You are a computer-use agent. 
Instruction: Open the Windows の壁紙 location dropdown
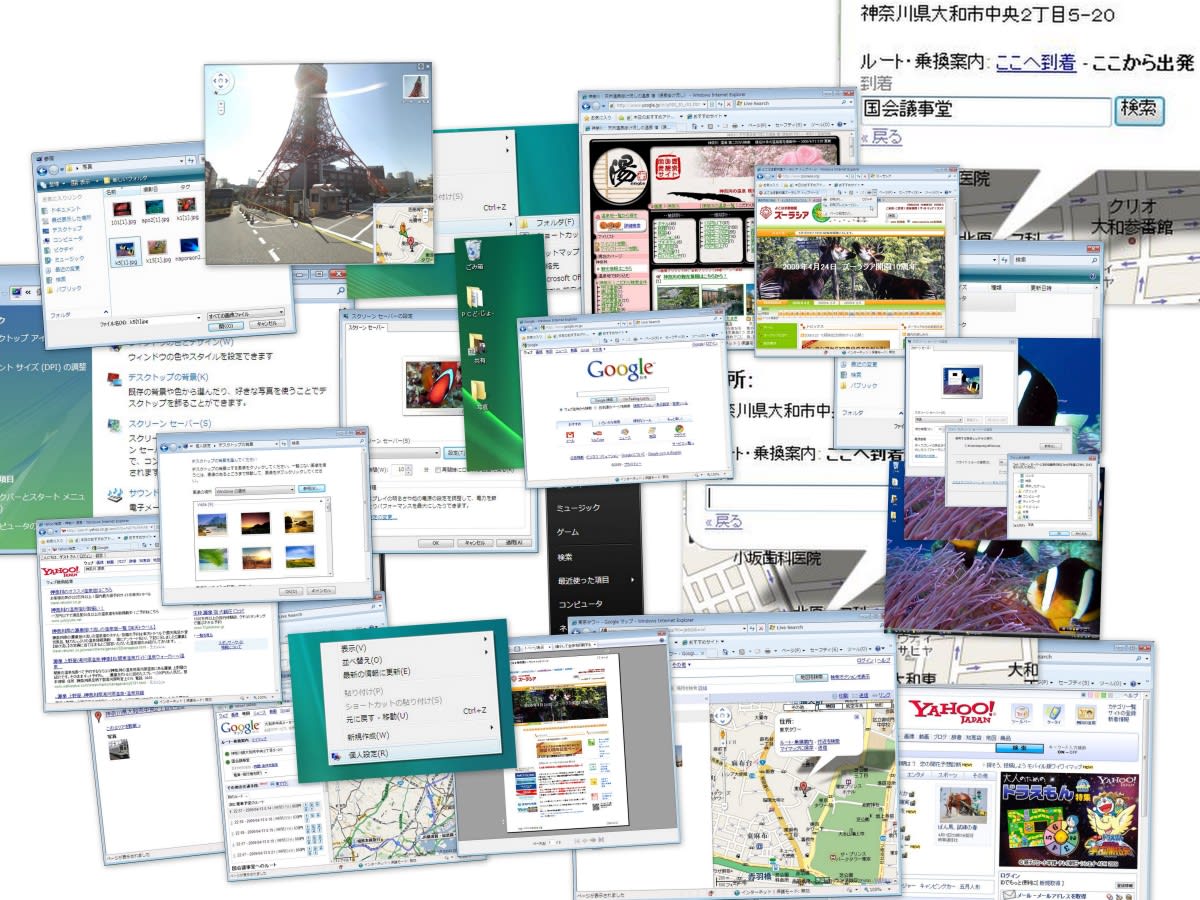pyautogui.click(x=255, y=490)
